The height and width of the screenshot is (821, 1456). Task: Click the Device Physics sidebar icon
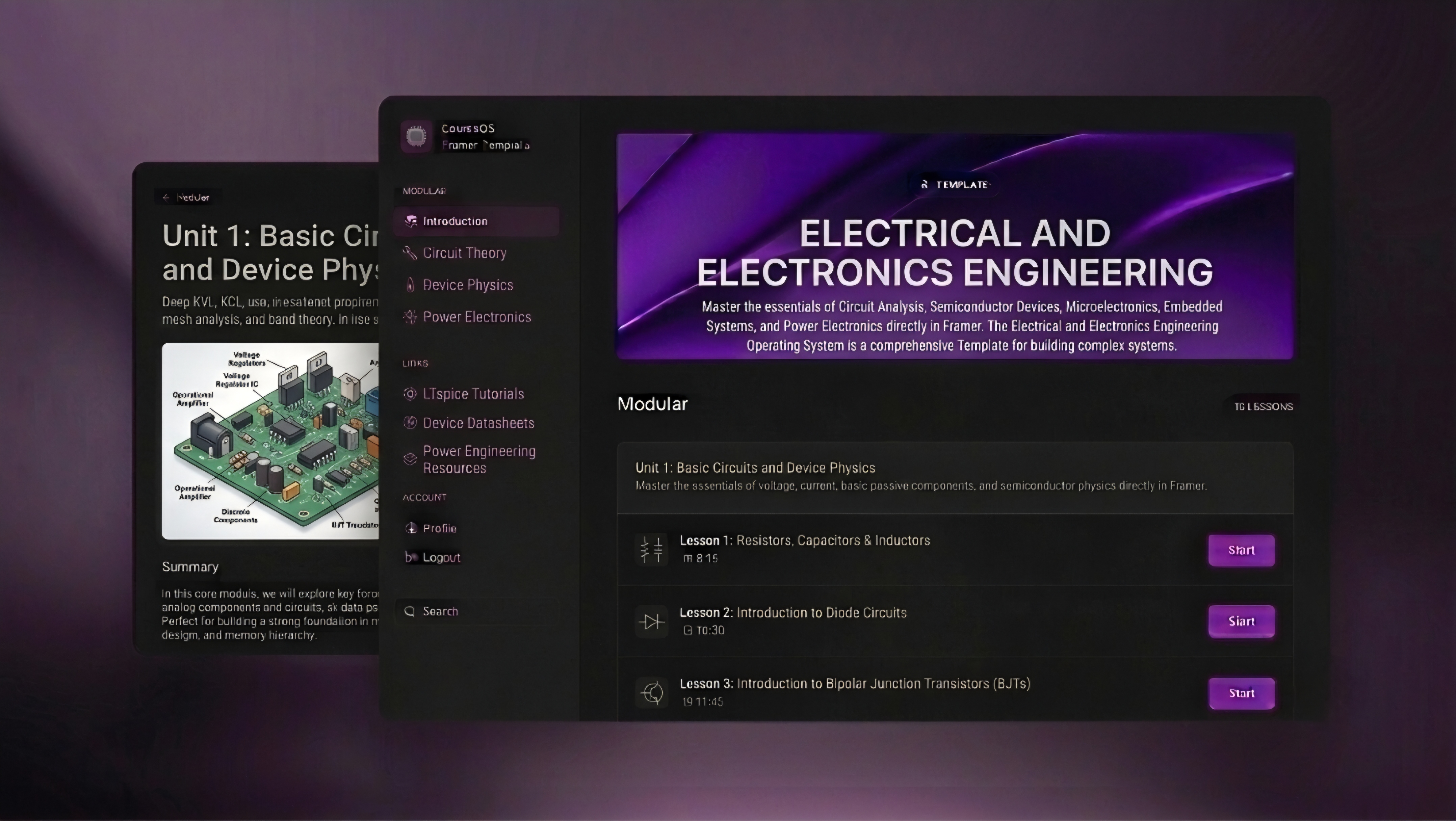[410, 285]
